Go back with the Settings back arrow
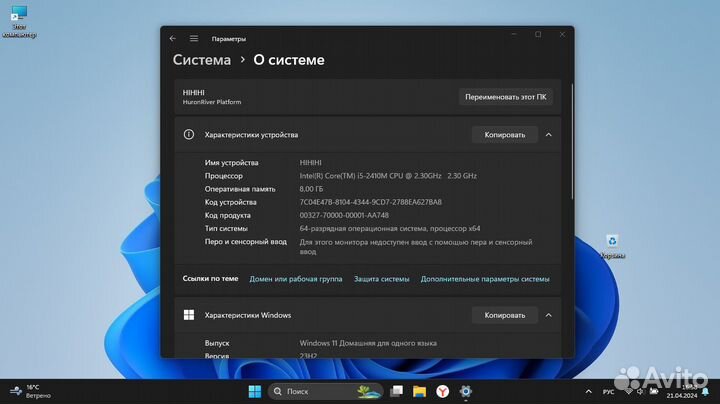The image size is (720, 404). [173, 39]
